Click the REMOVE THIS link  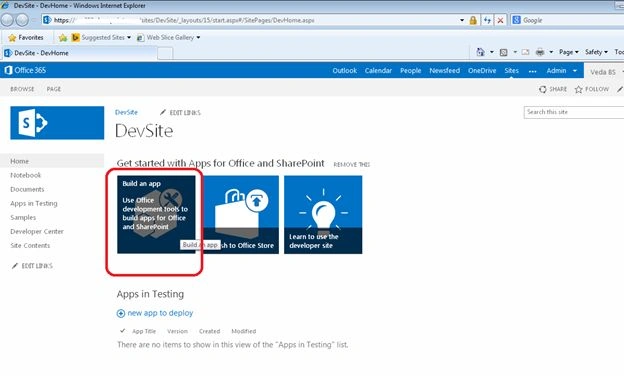point(351,164)
